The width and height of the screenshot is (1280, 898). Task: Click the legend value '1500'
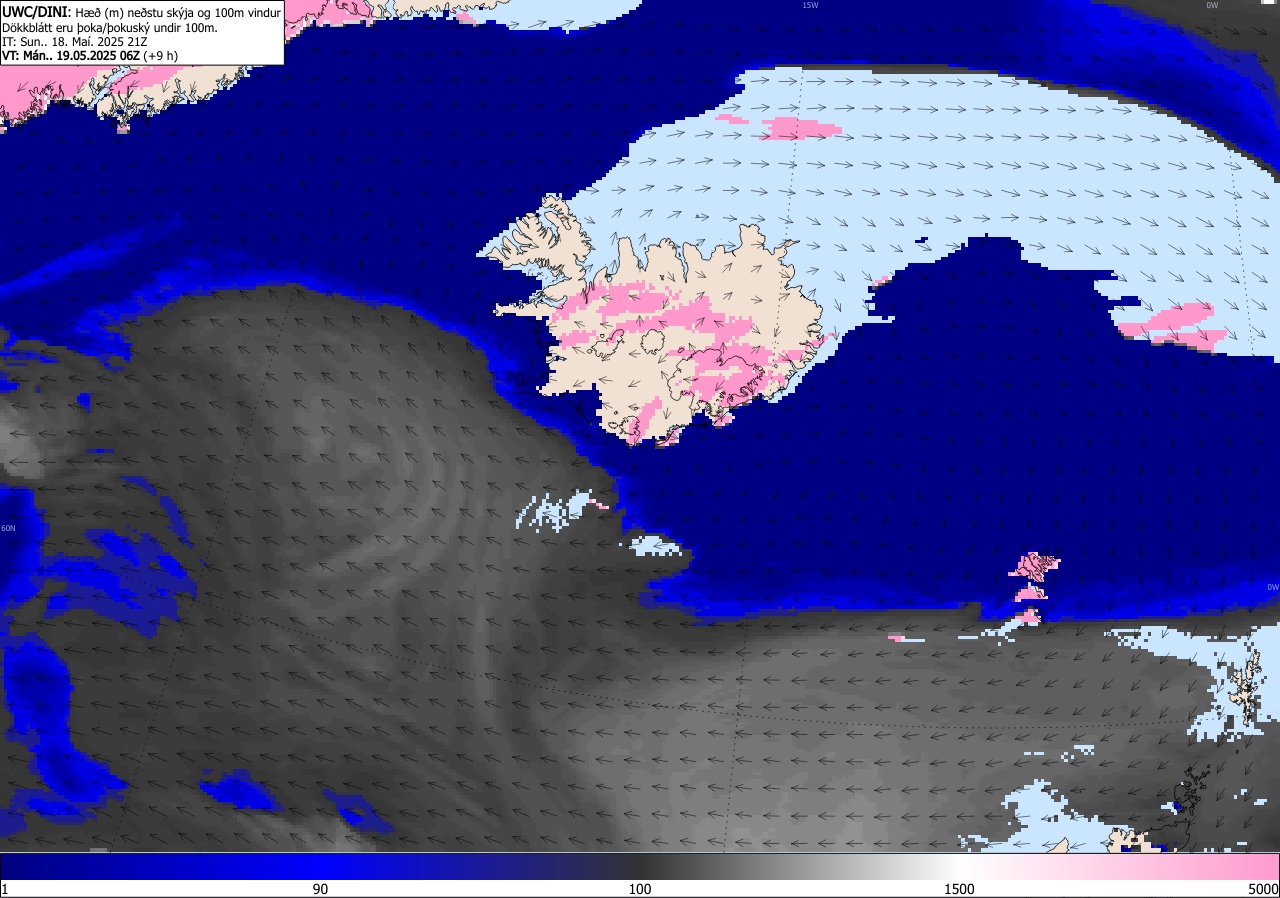(960, 889)
